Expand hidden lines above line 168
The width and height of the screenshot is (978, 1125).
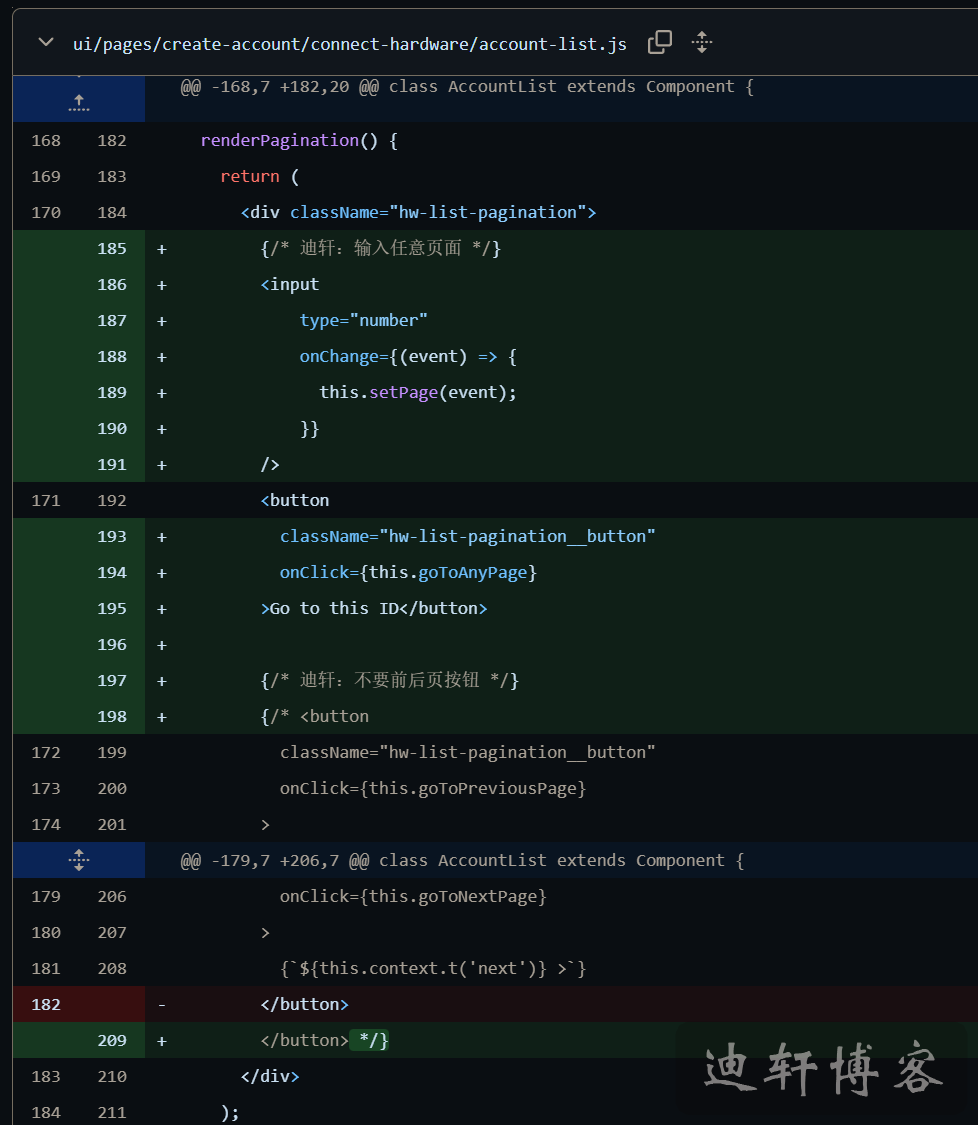pyautogui.click(x=79, y=99)
